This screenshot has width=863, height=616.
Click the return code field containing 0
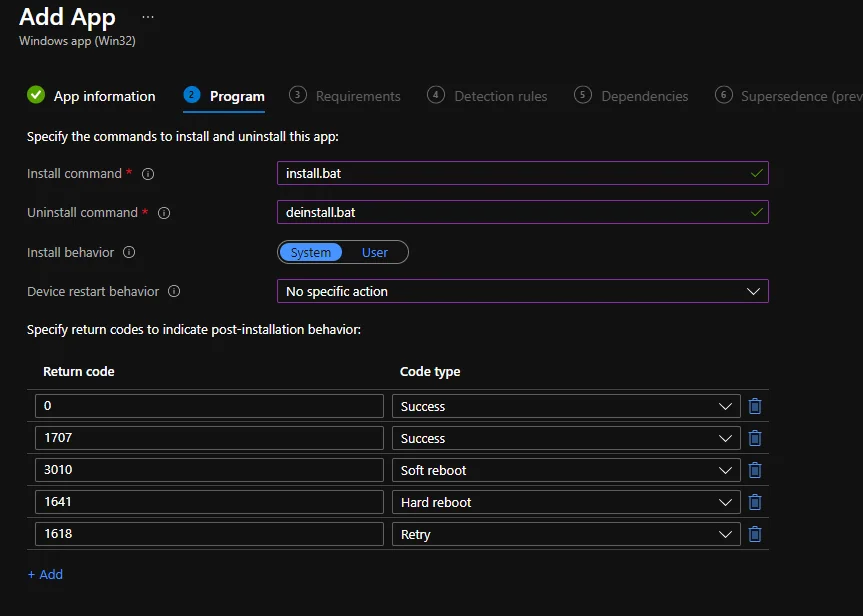(x=209, y=406)
